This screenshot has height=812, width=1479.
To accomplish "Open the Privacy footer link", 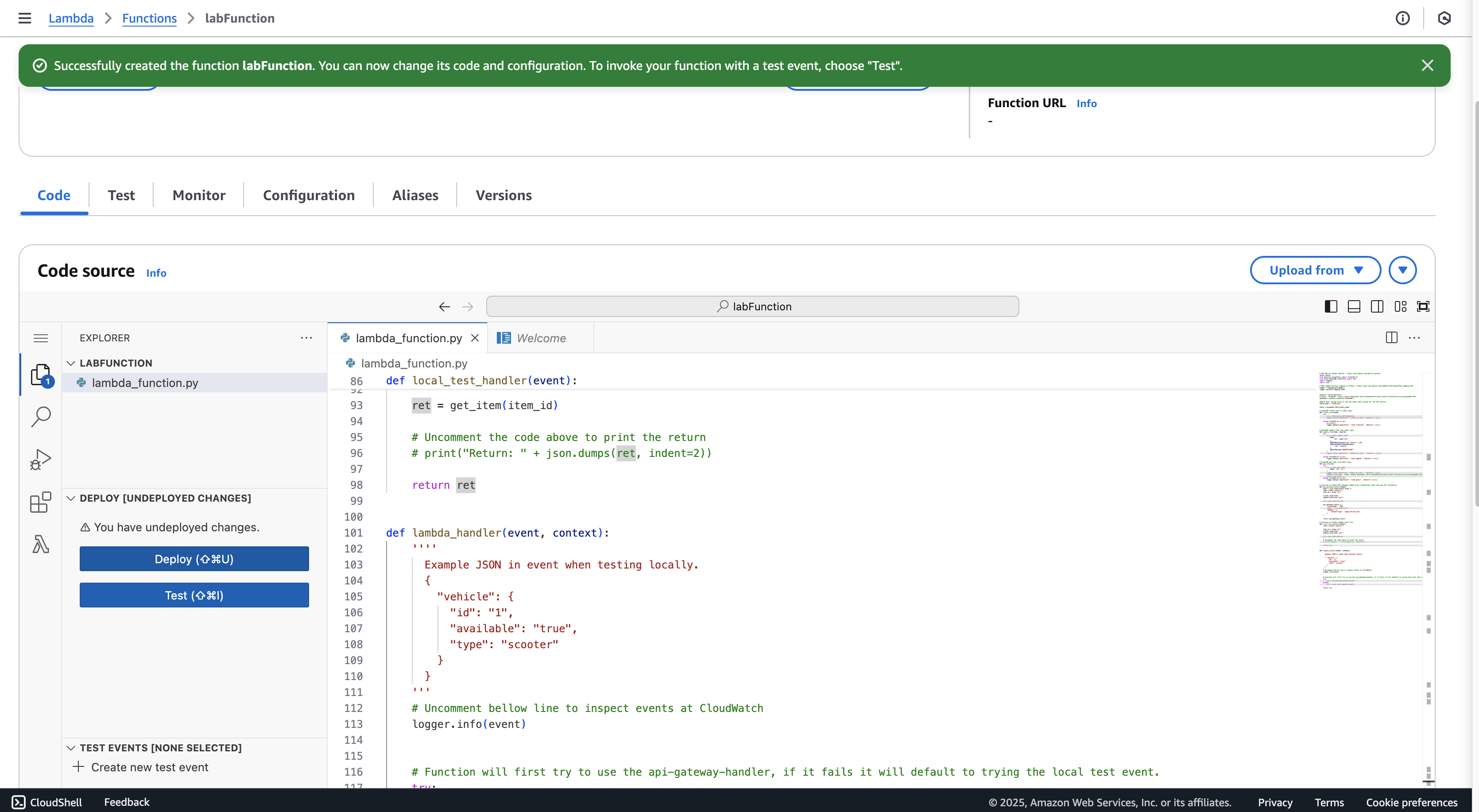I will coord(1275,803).
